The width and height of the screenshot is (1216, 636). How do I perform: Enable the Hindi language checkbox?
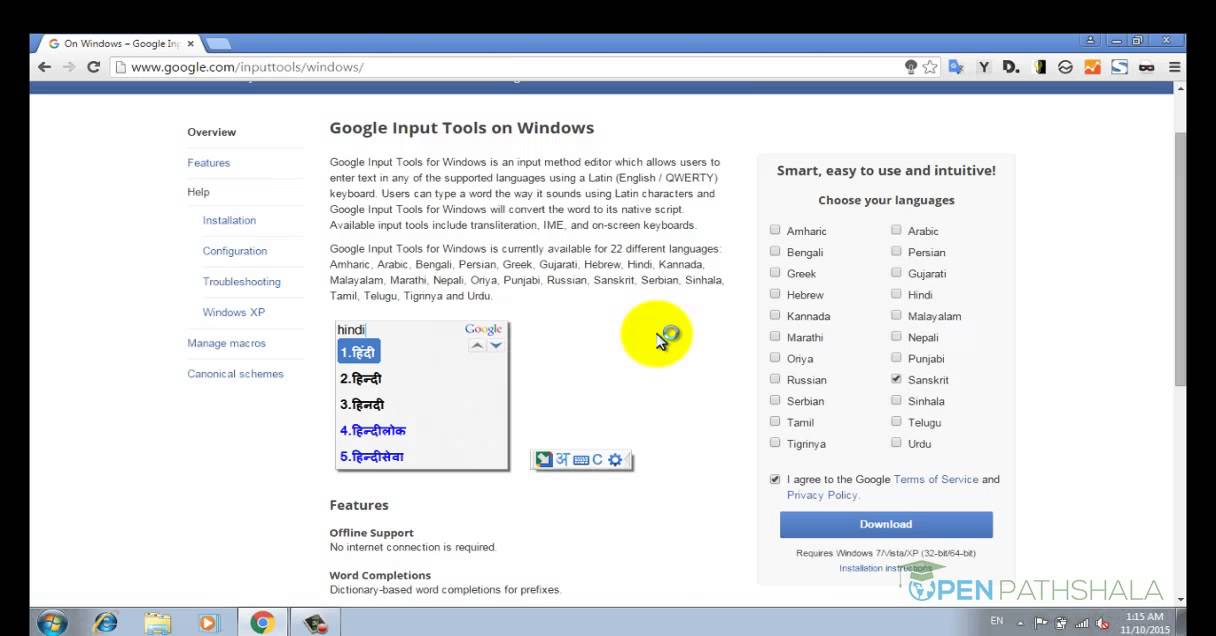pos(896,294)
